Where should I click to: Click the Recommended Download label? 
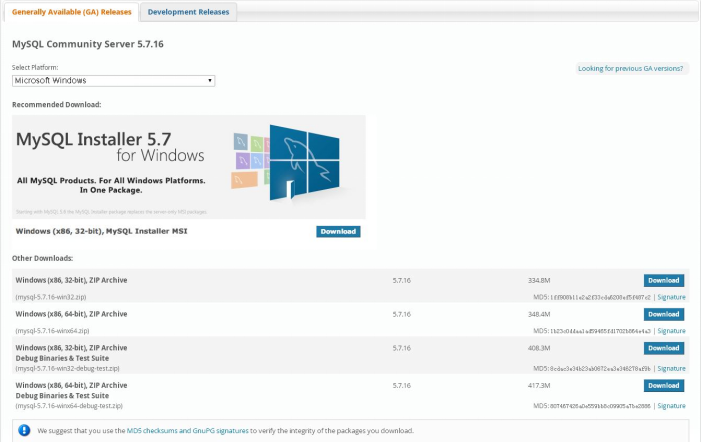pos(57,105)
